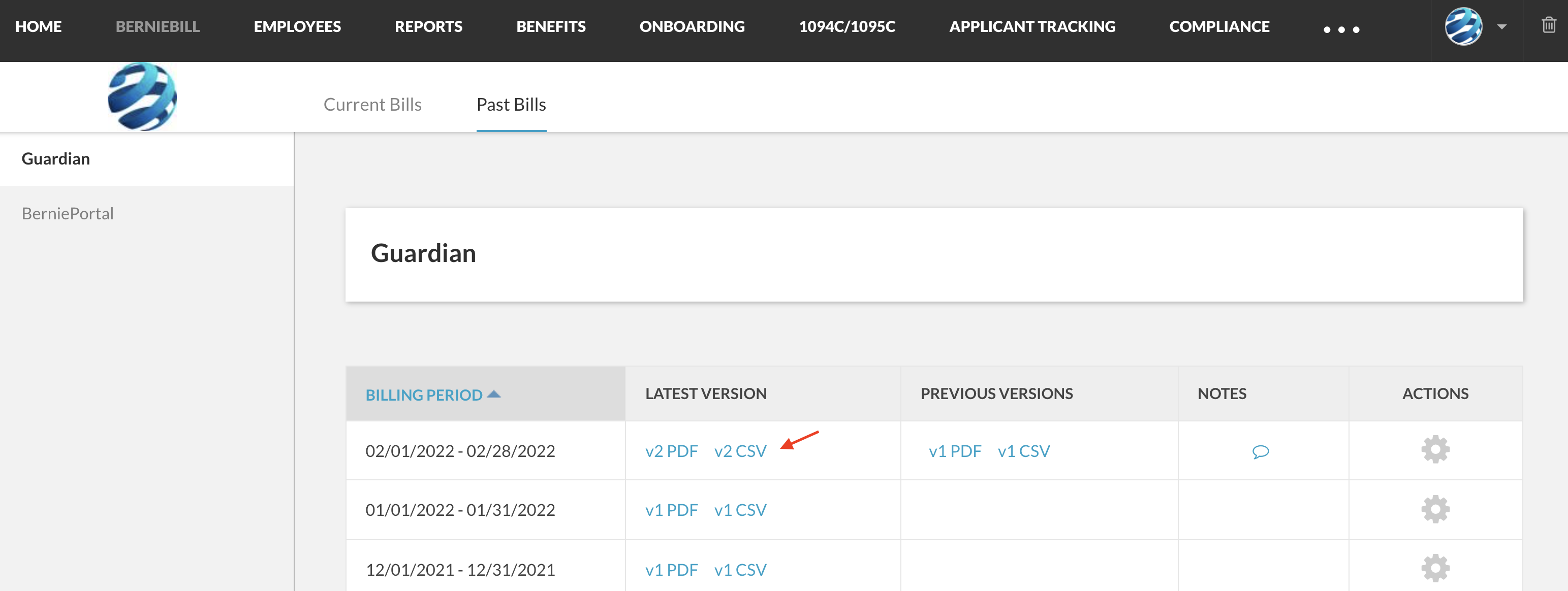Open the EMPLOYEES menu

coord(297,27)
